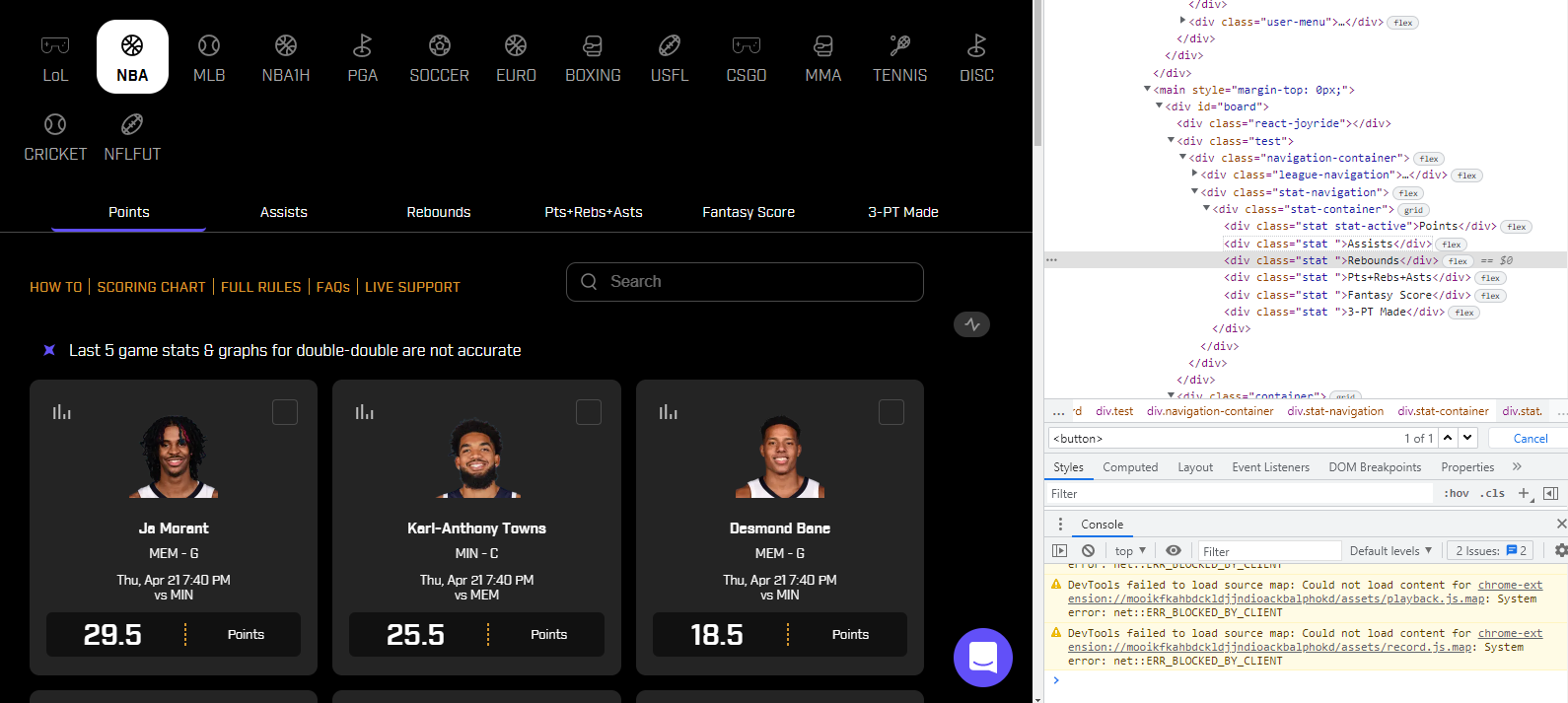Open the 2 Issues counter
The image size is (1568, 703).
1490,551
